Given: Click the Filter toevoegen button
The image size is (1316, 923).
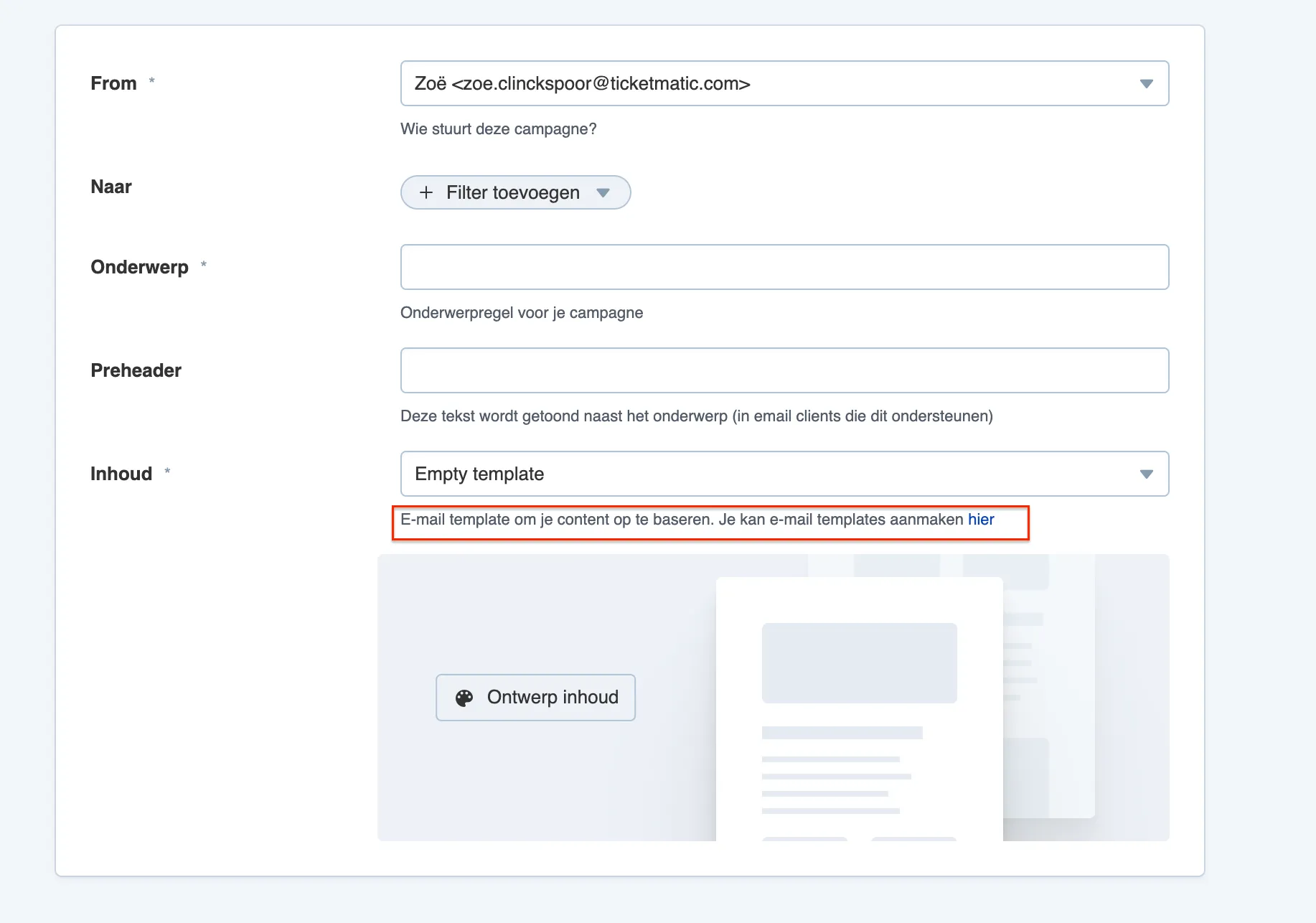Looking at the screenshot, I should pos(515,192).
